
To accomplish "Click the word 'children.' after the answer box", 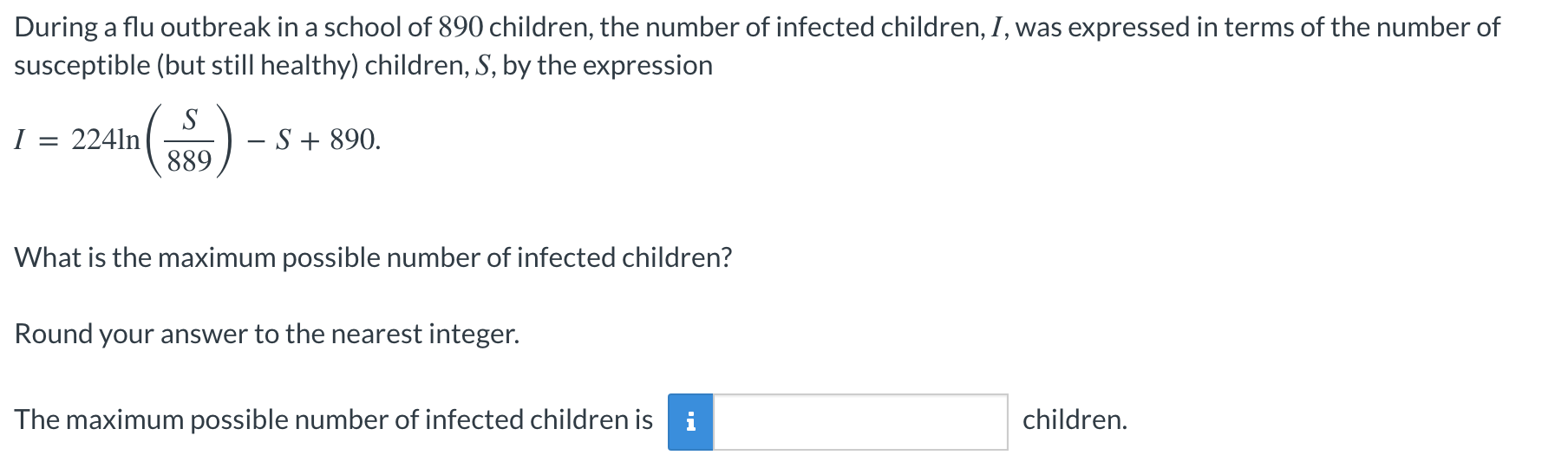I will [x=1075, y=420].
